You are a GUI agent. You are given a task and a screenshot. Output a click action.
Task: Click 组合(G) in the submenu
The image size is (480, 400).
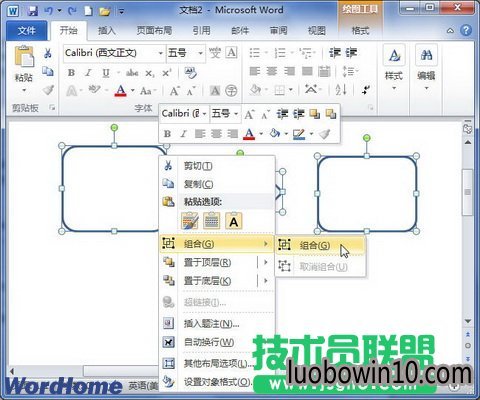(320, 245)
